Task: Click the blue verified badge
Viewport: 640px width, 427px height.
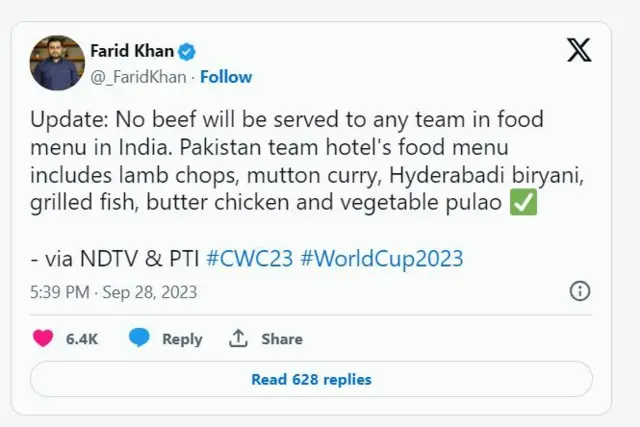Action: [x=186, y=52]
